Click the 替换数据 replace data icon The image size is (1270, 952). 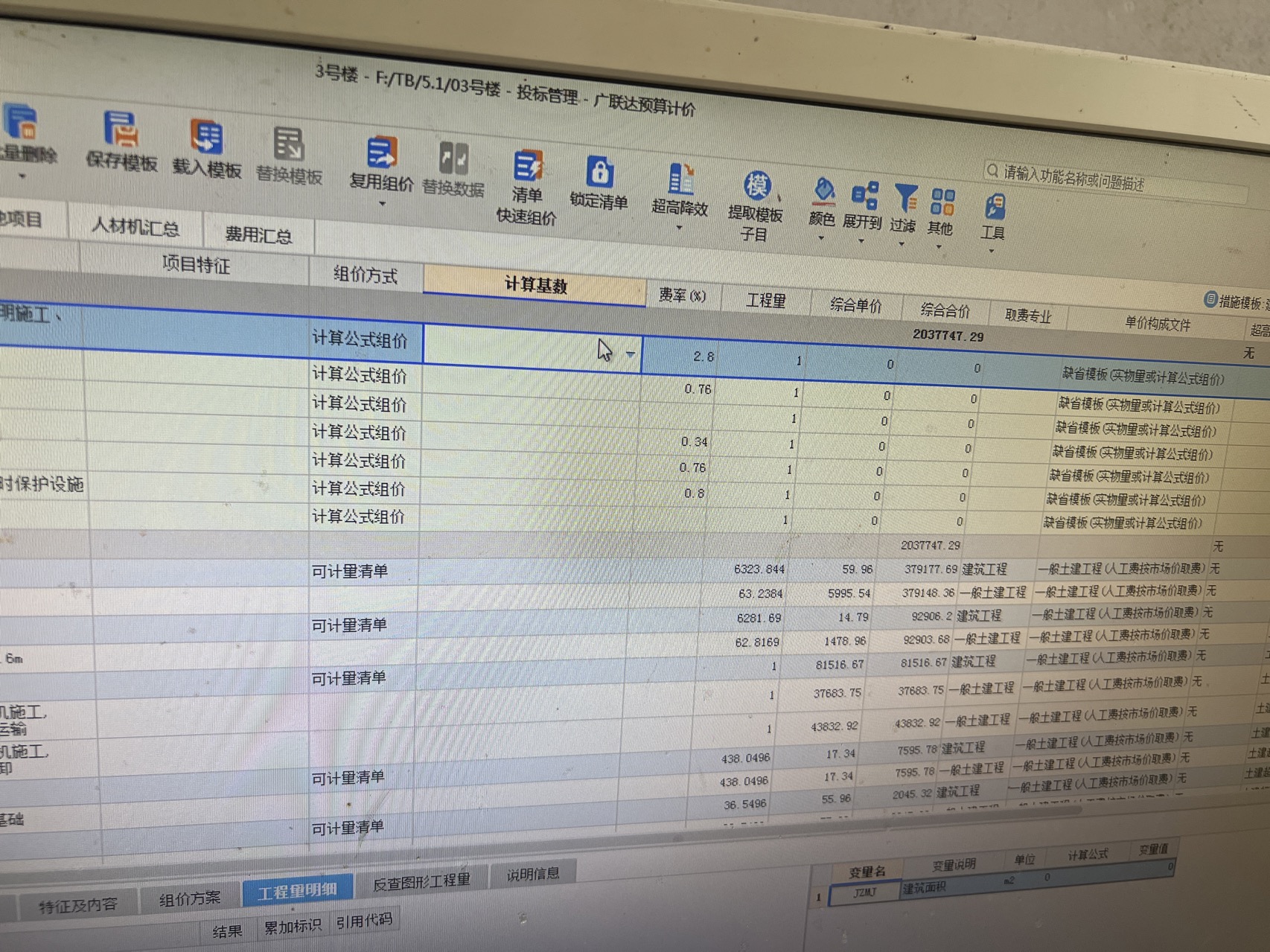tap(453, 158)
